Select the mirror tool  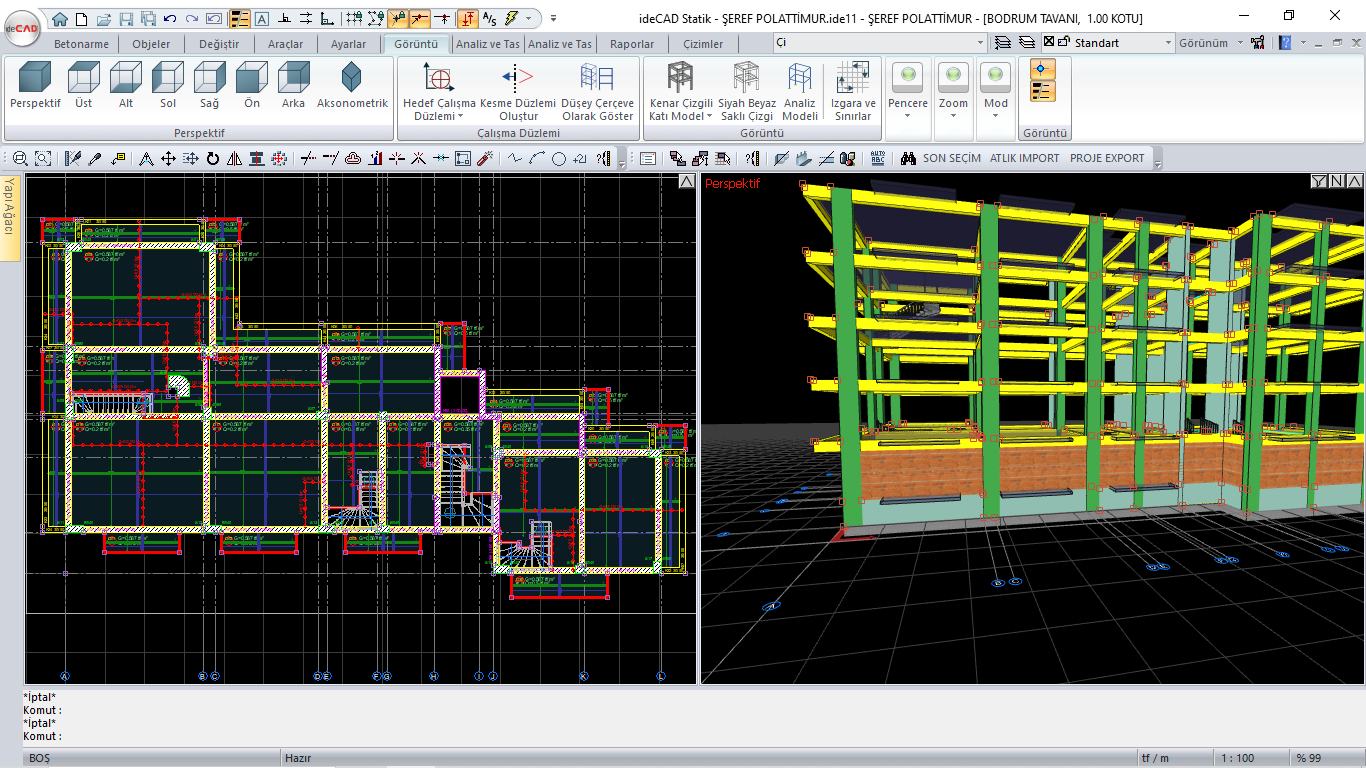pos(234,158)
